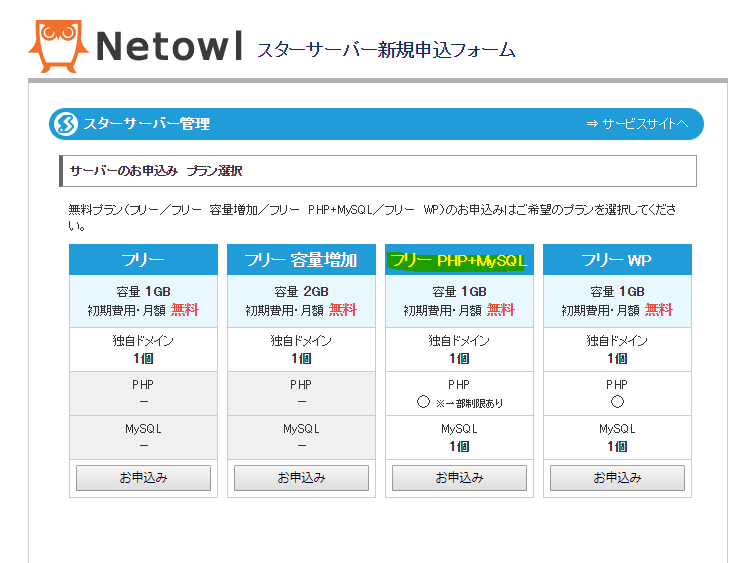Click 容量 2GB in 容量増加 plan

tap(301, 292)
